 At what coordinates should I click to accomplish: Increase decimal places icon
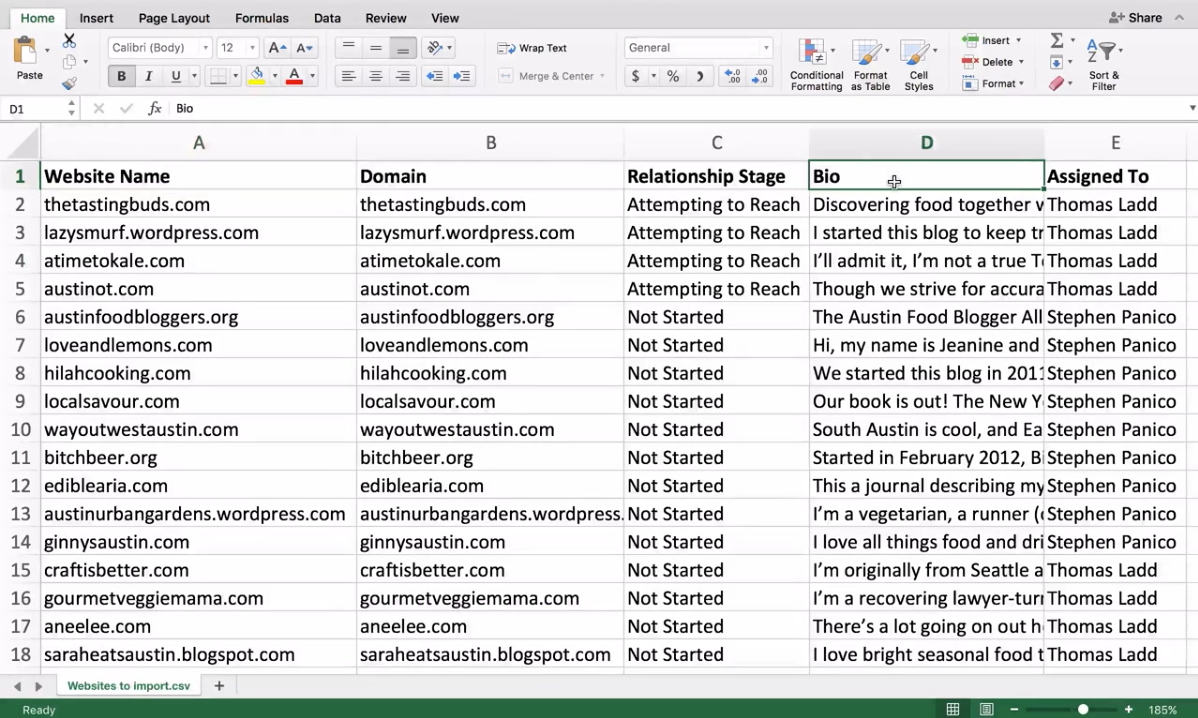(x=732, y=76)
